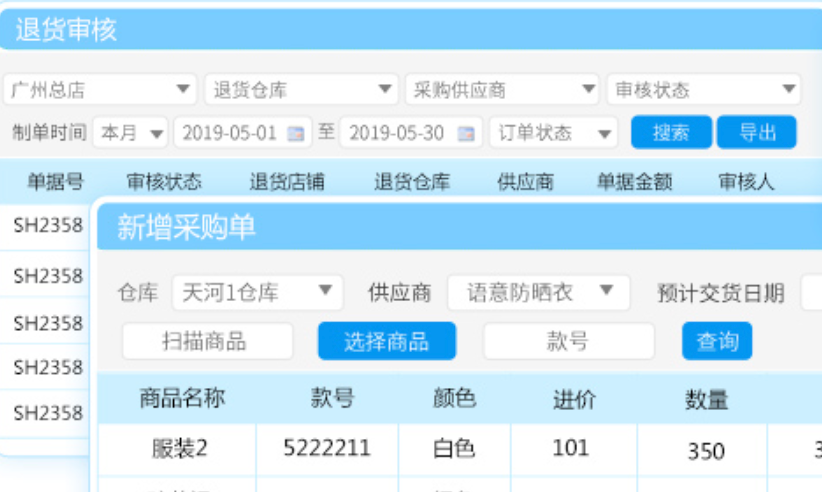Click the 进价 column header
Image resolution: width=822 pixels, height=492 pixels.
pyautogui.click(x=574, y=399)
